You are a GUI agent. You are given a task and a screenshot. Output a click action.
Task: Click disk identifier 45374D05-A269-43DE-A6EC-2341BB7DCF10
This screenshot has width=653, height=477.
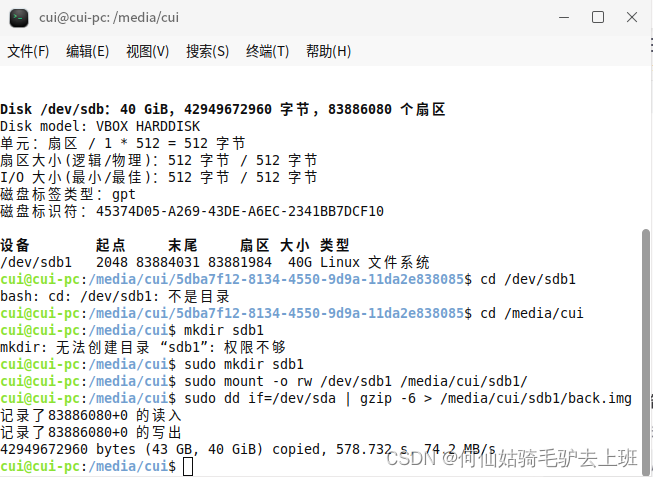[240, 211]
